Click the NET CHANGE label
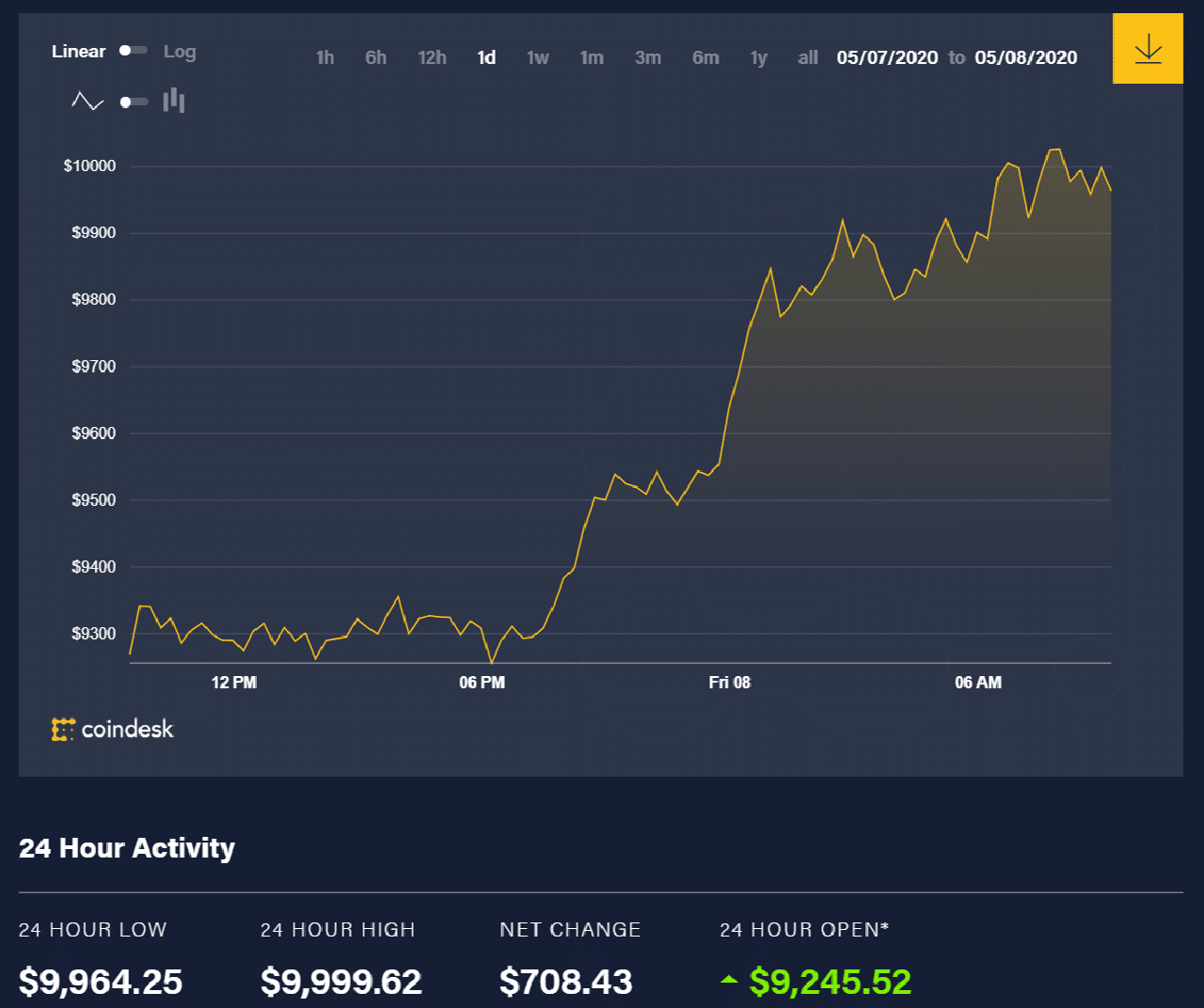Image resolution: width=1204 pixels, height=1008 pixels. tap(570, 930)
